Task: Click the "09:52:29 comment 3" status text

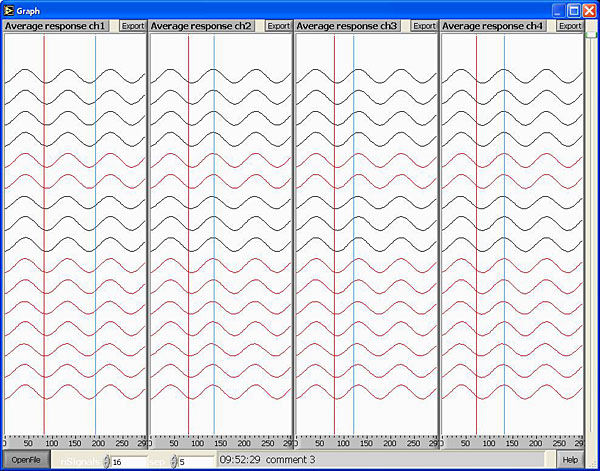Action: 267,460
